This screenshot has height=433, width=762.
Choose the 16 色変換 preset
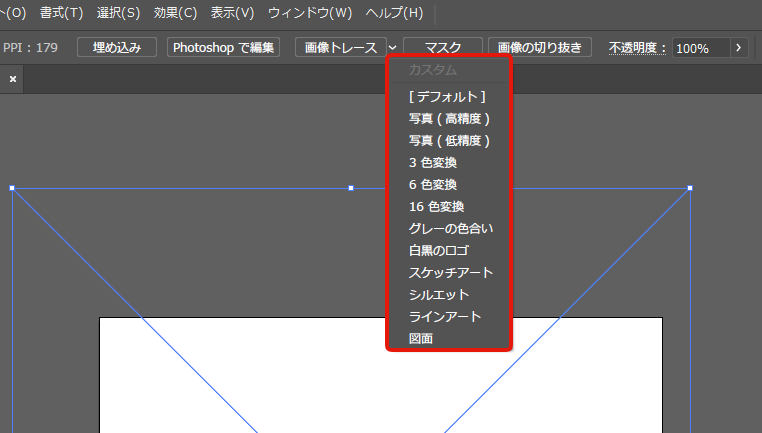(436, 207)
